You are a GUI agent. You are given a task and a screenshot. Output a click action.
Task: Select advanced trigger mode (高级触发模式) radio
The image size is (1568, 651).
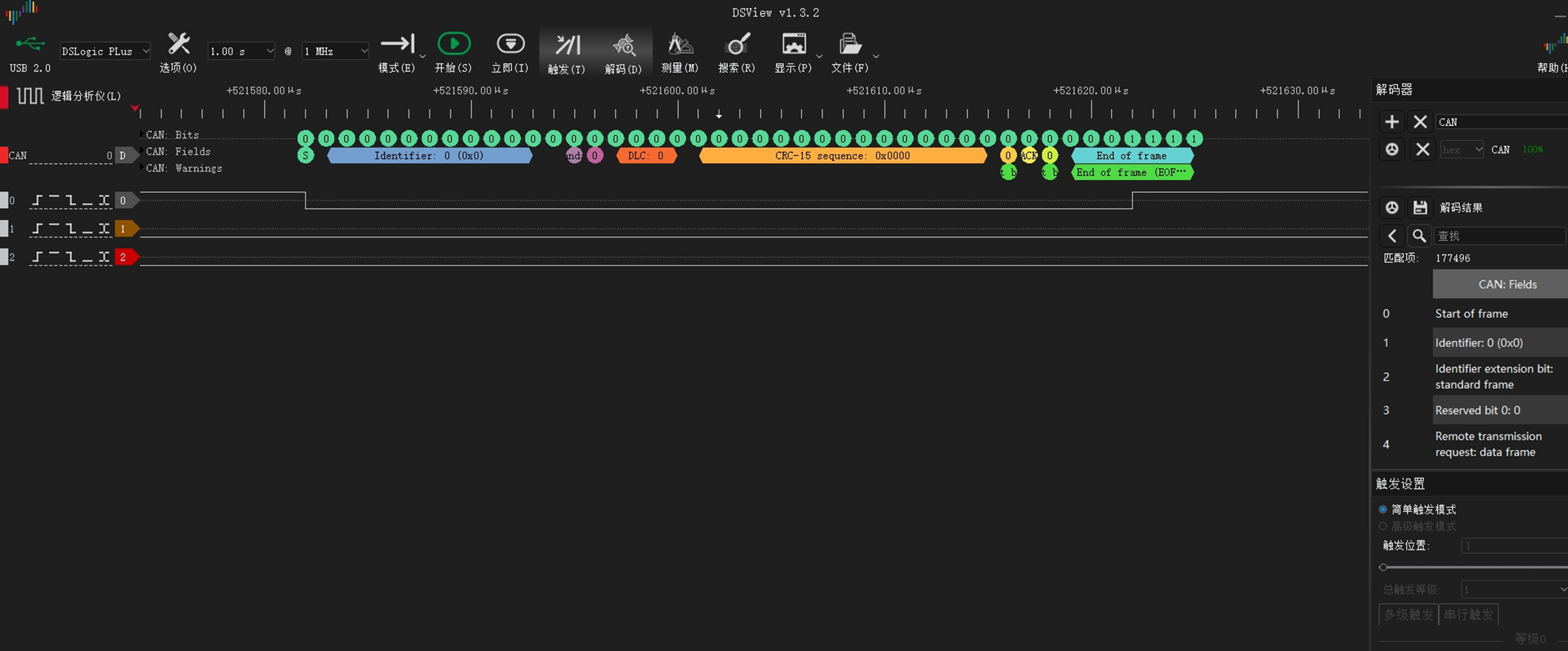1383,526
